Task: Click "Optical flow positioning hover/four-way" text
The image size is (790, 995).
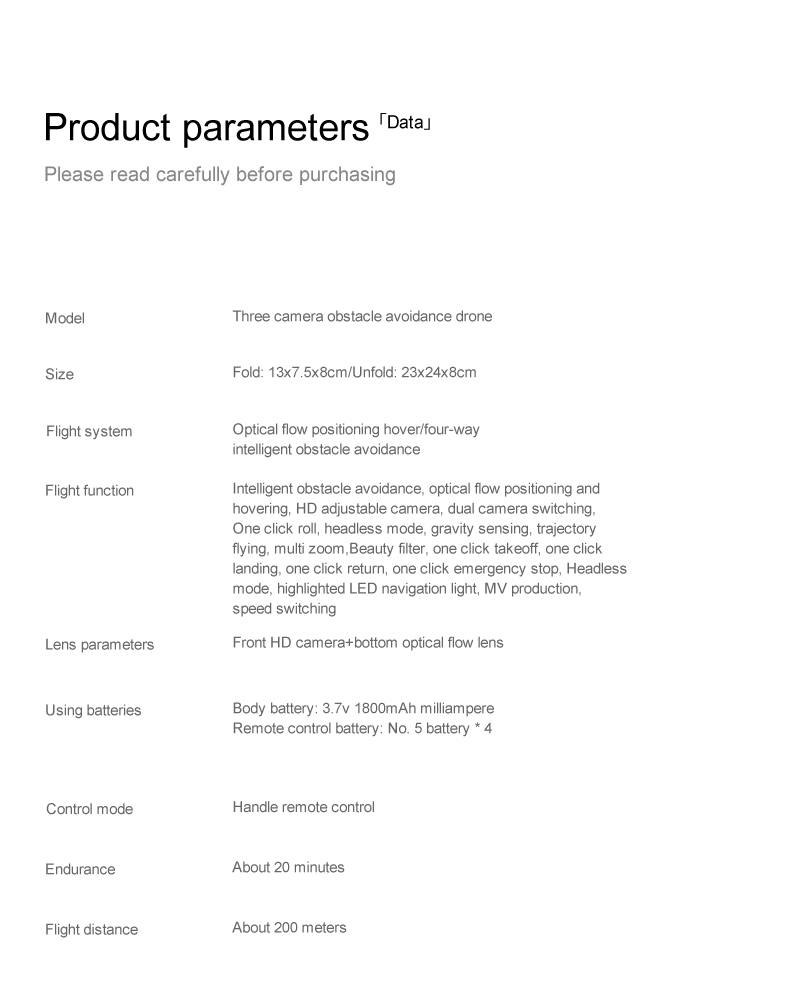Action: click(356, 430)
